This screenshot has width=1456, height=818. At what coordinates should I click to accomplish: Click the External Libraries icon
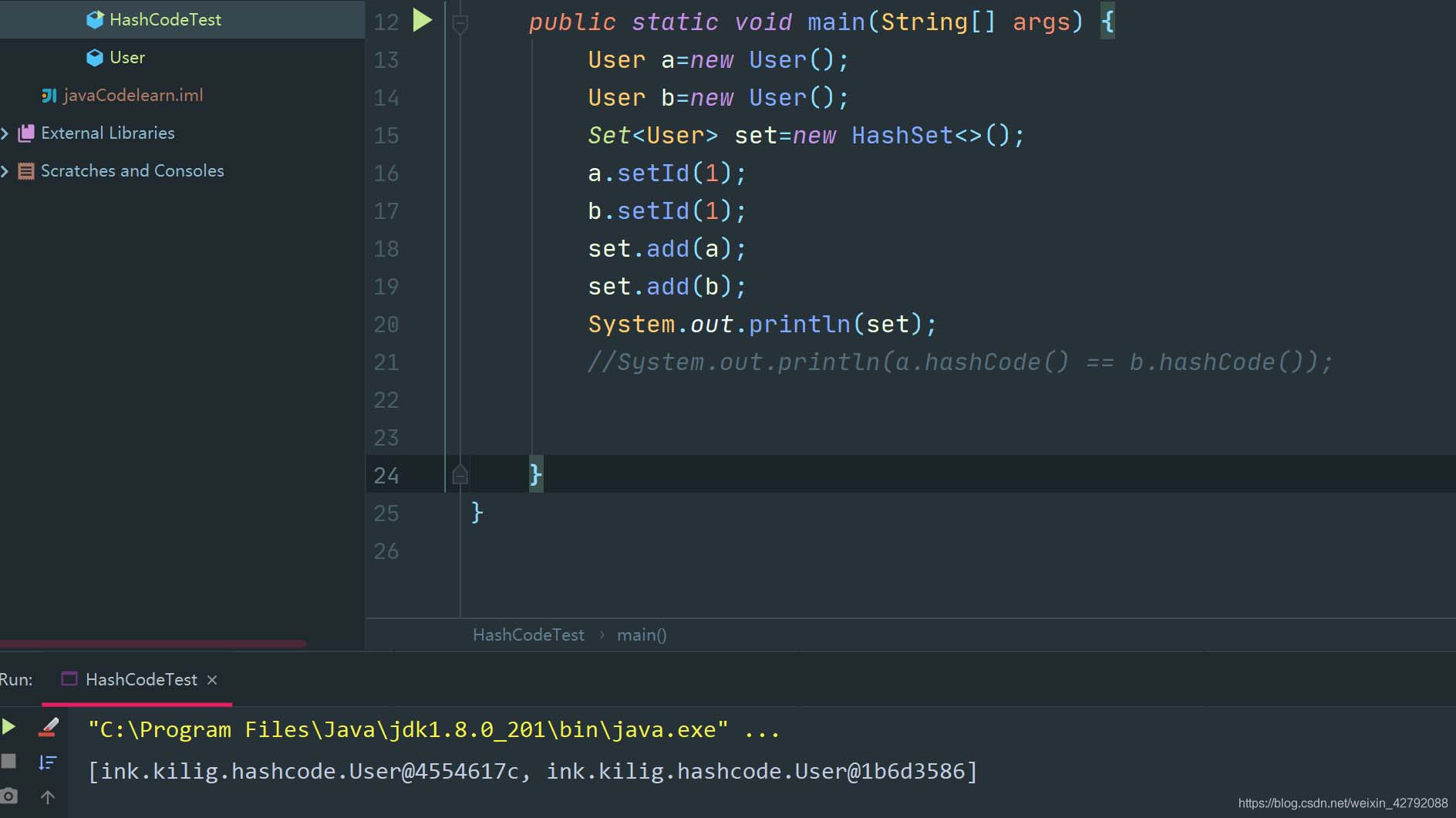tap(26, 133)
